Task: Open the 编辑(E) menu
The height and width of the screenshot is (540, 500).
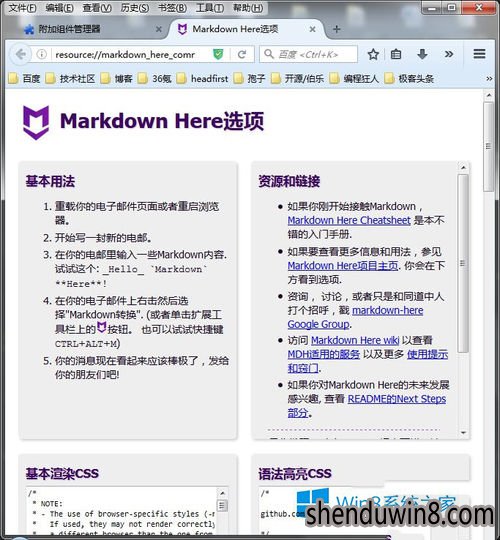Action: [60, 8]
